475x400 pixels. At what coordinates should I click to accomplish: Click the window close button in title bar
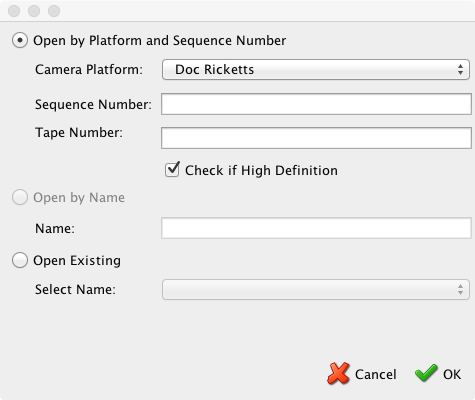pyautogui.click(x=14, y=11)
